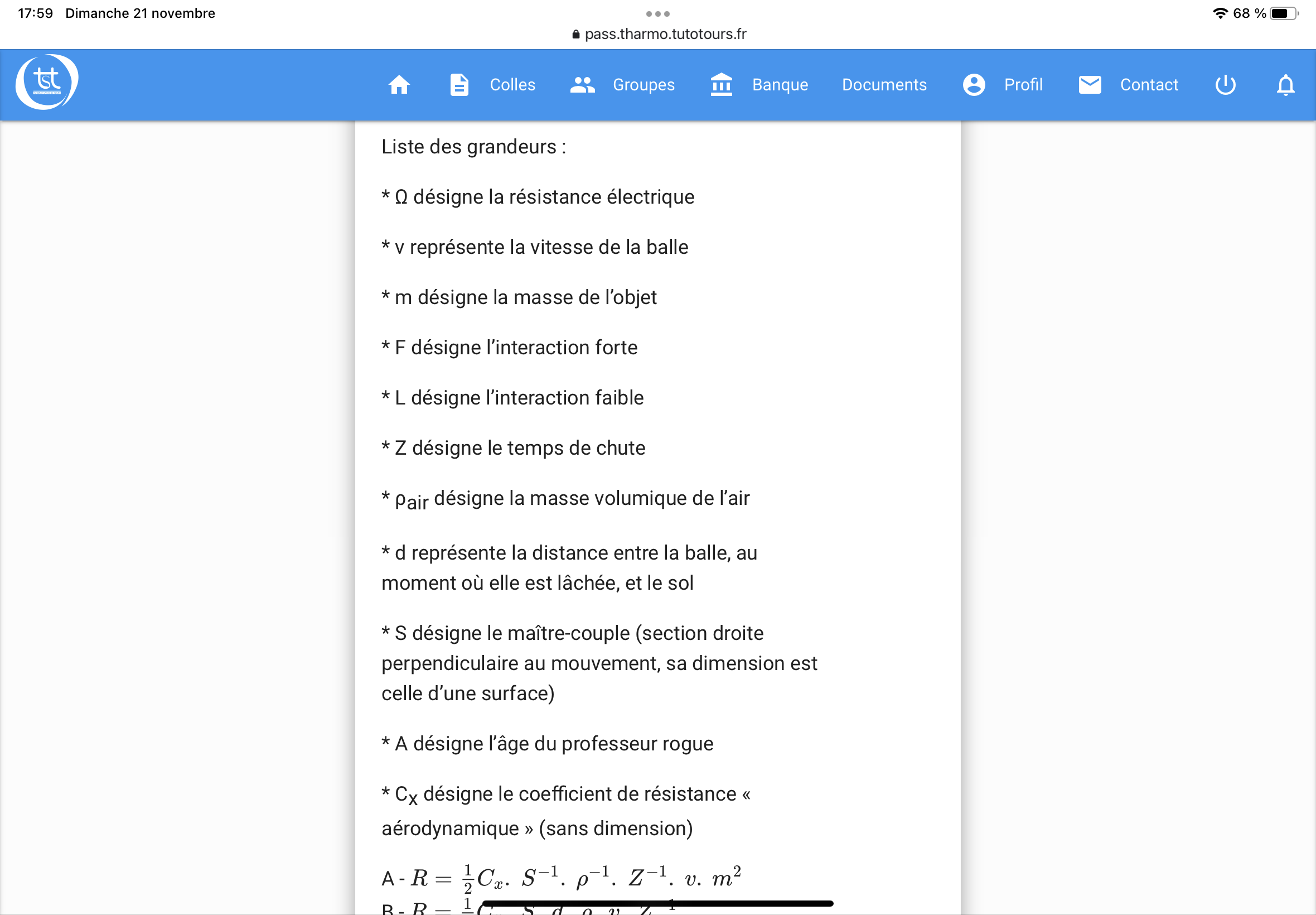The image size is (1316, 915).
Task: Go to the Groupes section
Action: click(644, 85)
